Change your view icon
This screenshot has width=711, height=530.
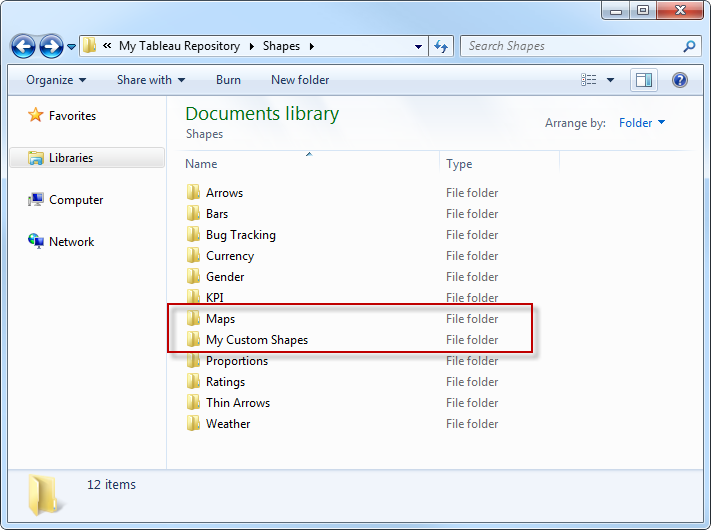[x=589, y=80]
